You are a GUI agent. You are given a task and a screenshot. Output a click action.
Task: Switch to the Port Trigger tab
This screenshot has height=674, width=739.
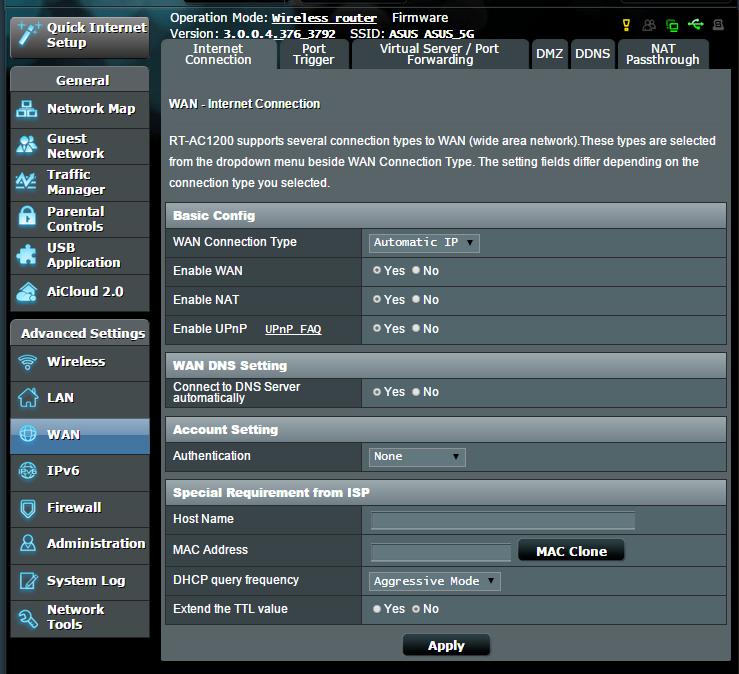(313, 54)
